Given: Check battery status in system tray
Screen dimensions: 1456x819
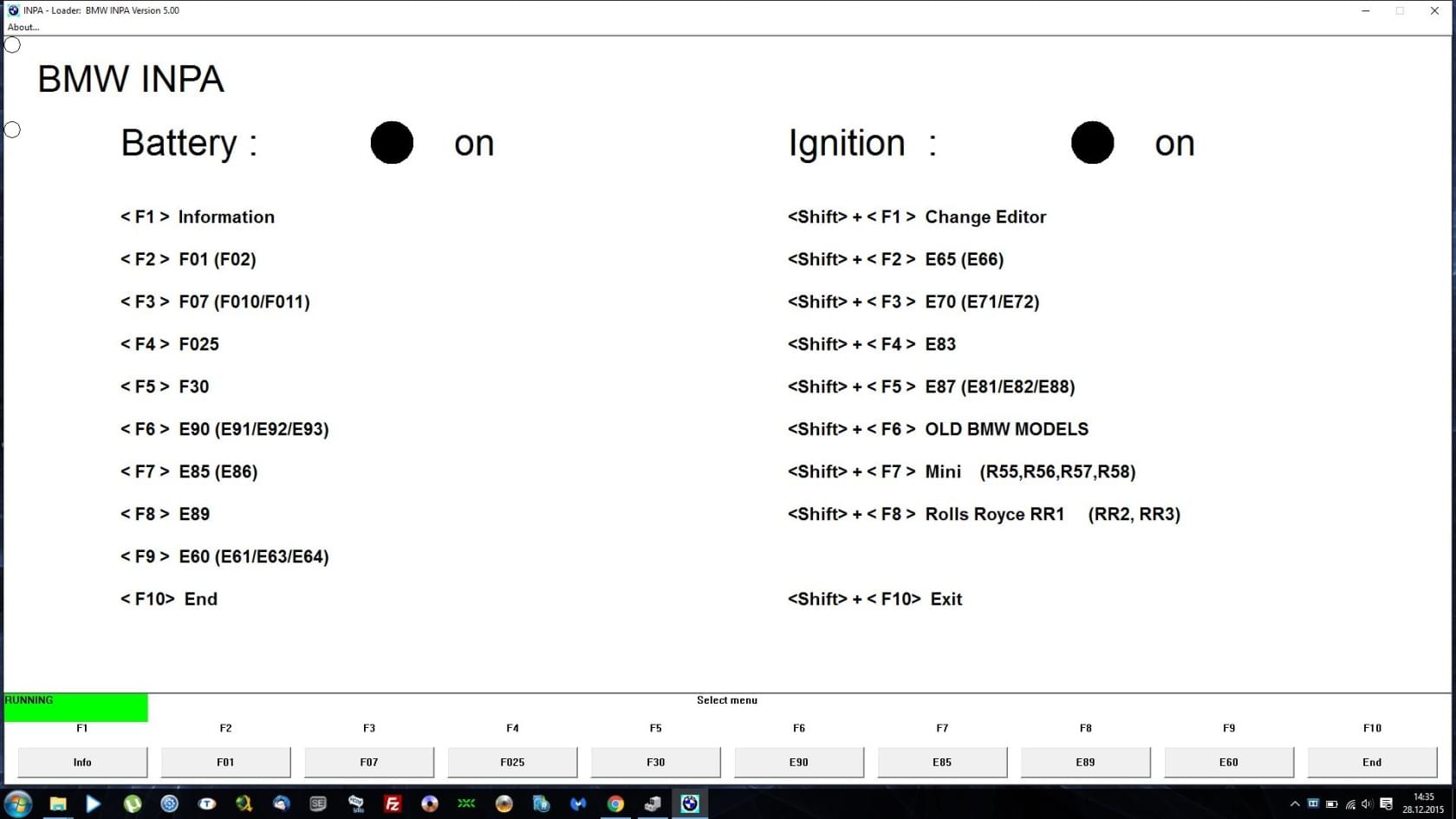Looking at the screenshot, I should (1331, 803).
